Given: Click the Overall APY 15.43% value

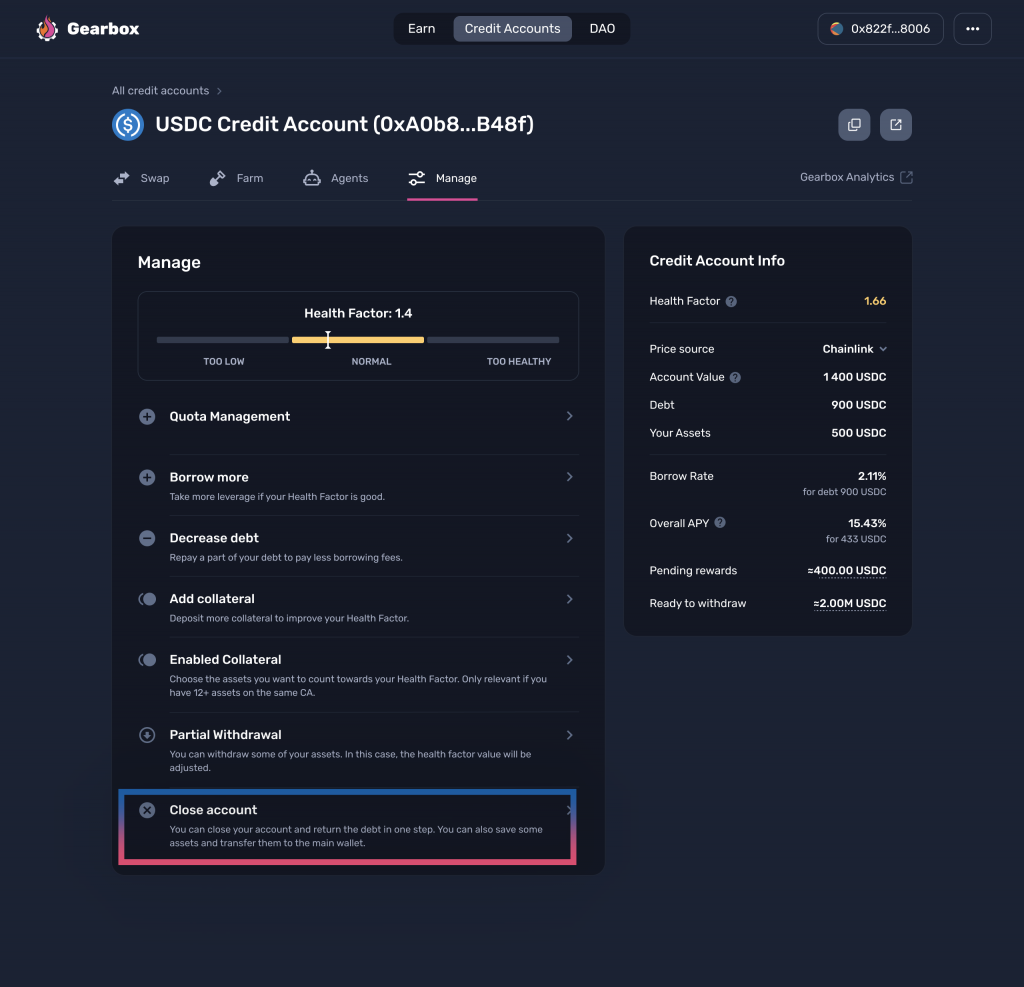Looking at the screenshot, I should click(x=867, y=523).
